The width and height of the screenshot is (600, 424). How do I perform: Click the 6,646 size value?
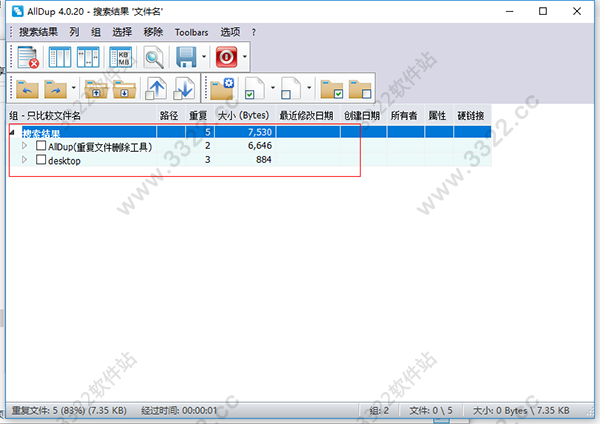[x=260, y=146]
